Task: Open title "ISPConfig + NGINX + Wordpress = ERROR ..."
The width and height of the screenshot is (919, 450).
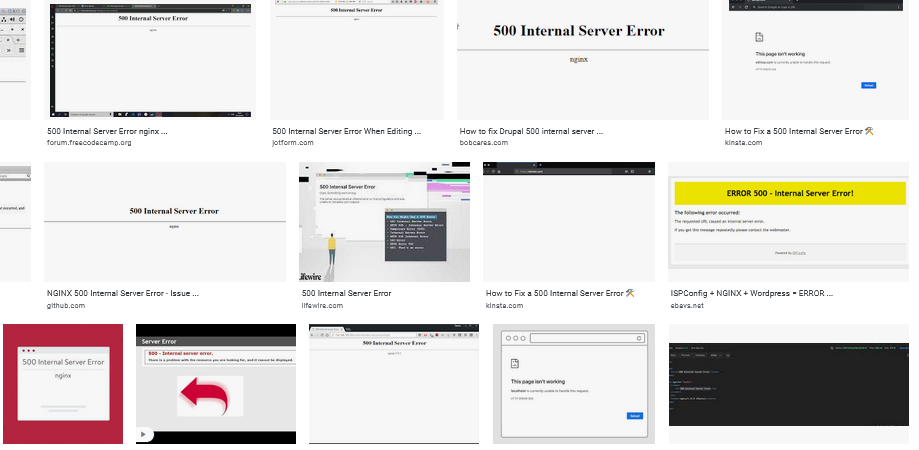Action: click(752, 293)
